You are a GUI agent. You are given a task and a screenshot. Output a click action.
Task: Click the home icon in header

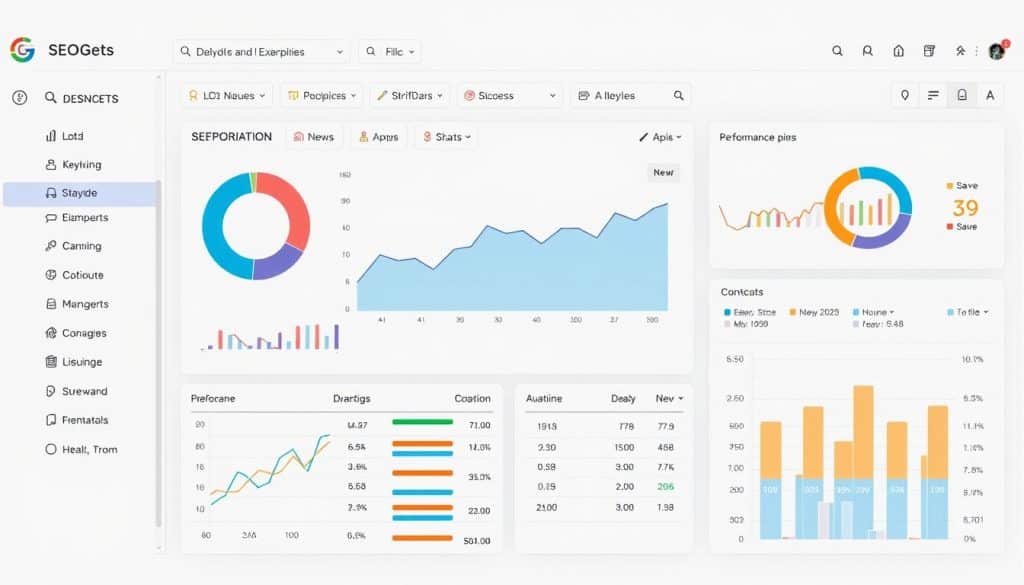point(899,51)
